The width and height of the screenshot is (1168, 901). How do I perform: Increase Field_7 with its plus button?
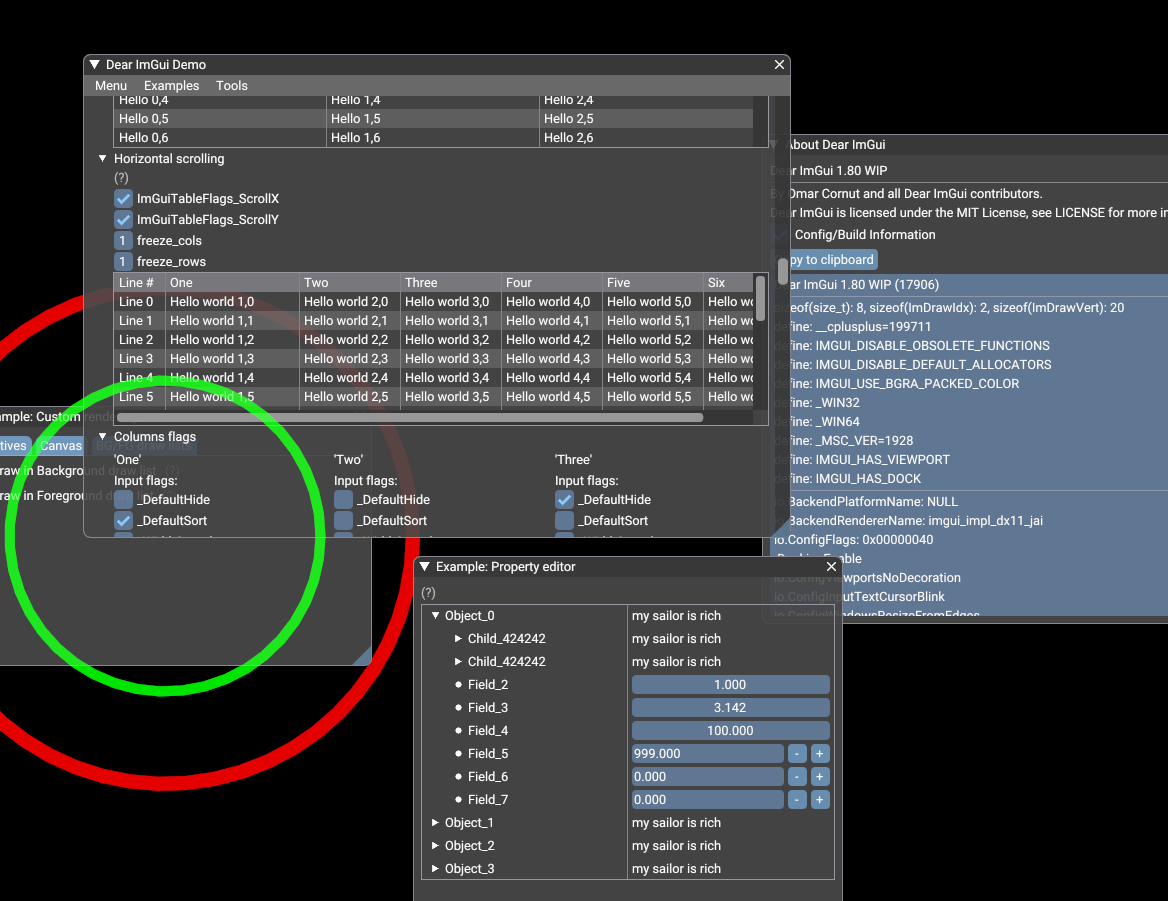pyautogui.click(x=819, y=800)
